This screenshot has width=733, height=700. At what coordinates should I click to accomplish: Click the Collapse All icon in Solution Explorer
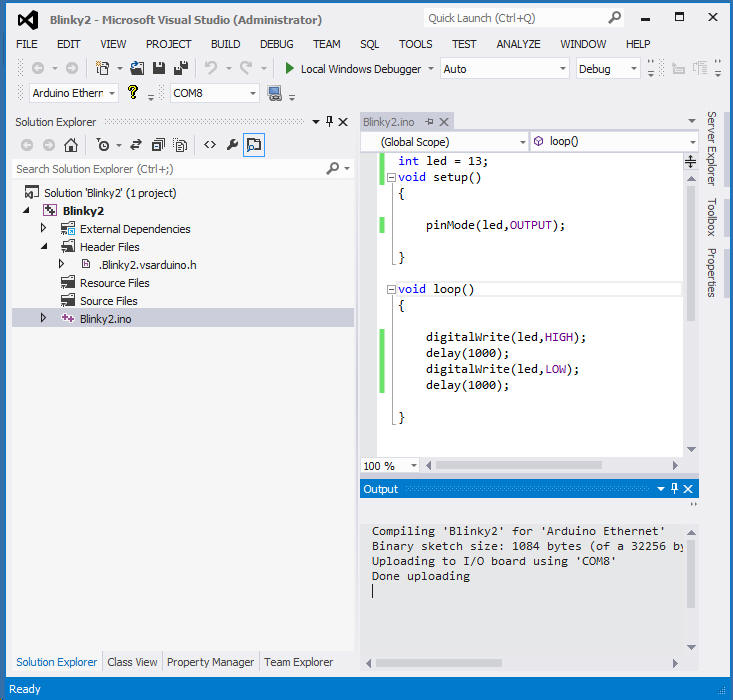point(158,145)
